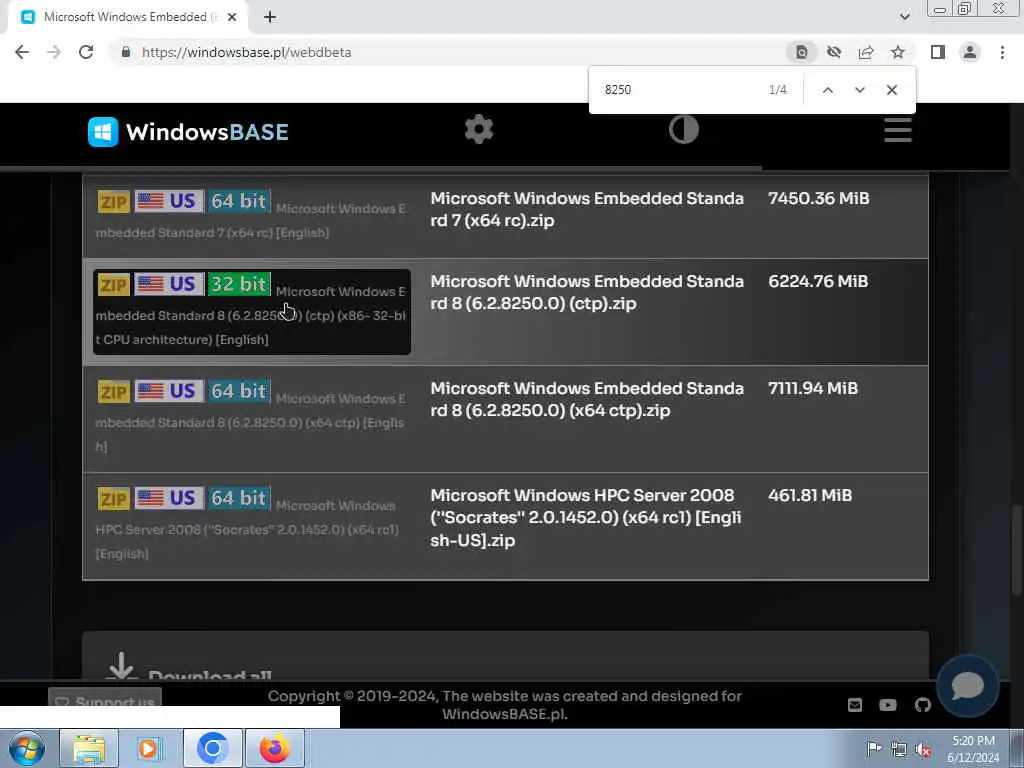This screenshot has height=768, width=1024.
Task: Open the hamburger menu in site header
Action: pos(898,130)
